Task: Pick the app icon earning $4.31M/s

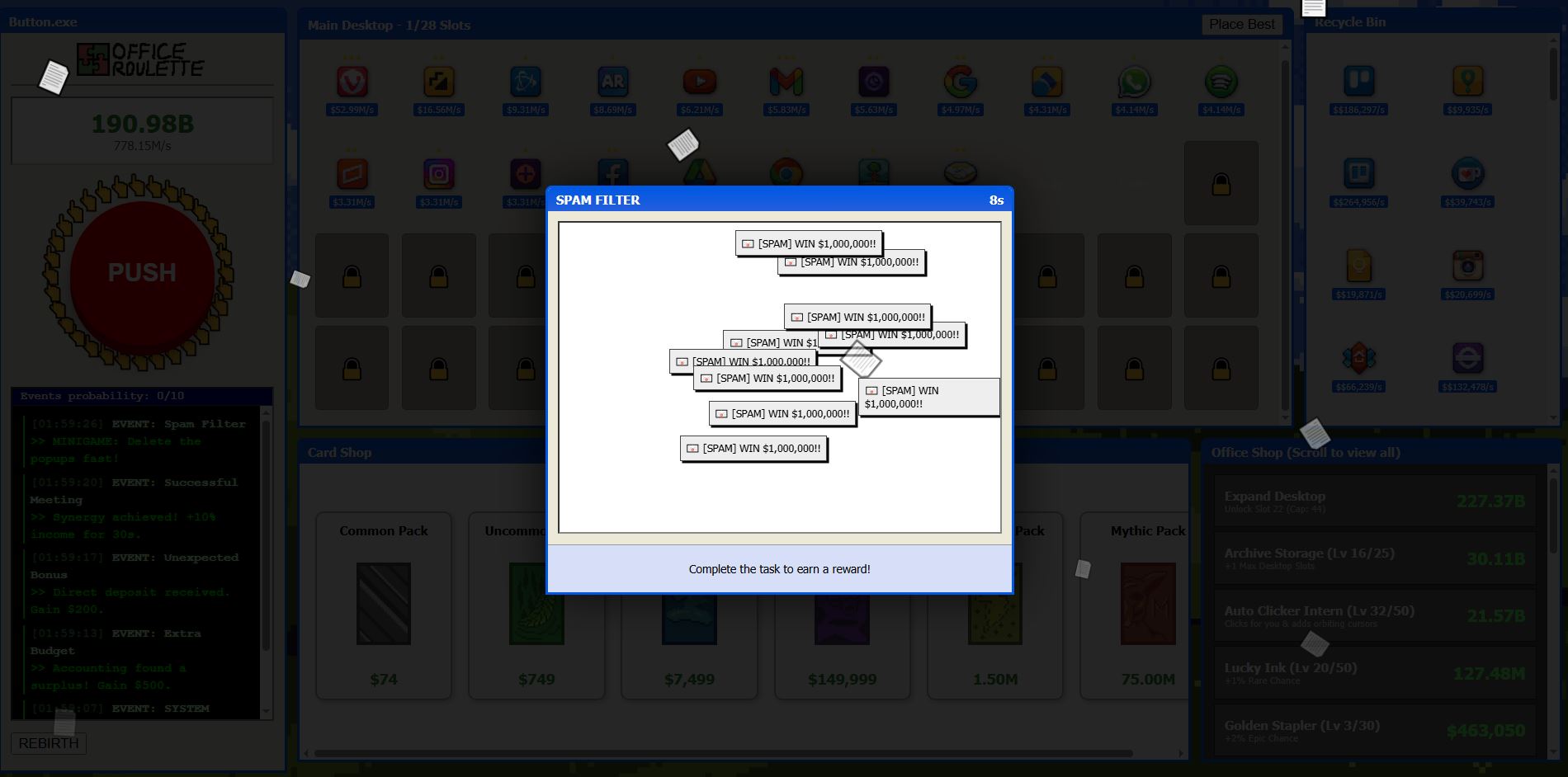Action: click(x=1047, y=82)
